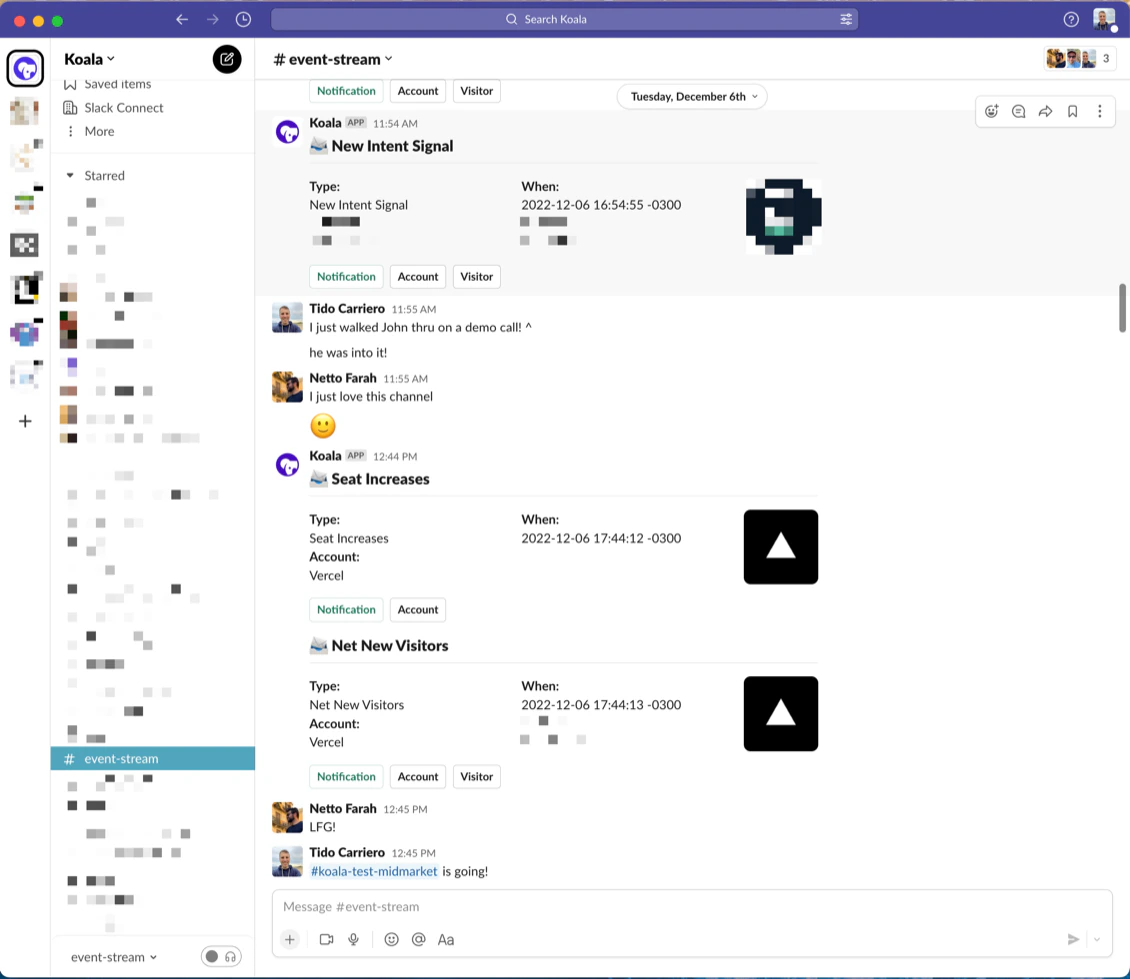Click the "Seat Increases" message heading
The width and height of the screenshot is (1130, 979).
point(380,479)
